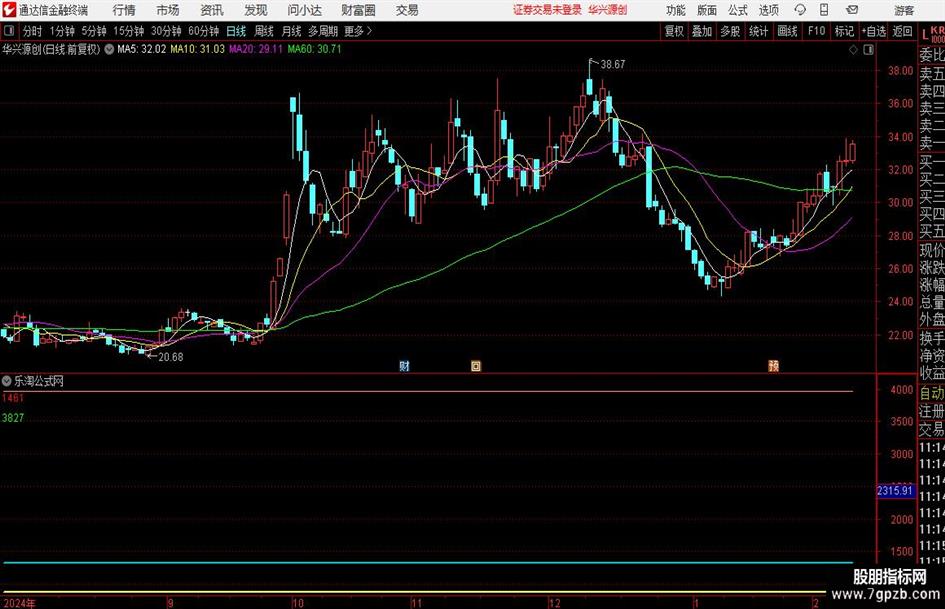Open the 发现 menu
This screenshot has height=609, width=945.
tap(256, 10)
